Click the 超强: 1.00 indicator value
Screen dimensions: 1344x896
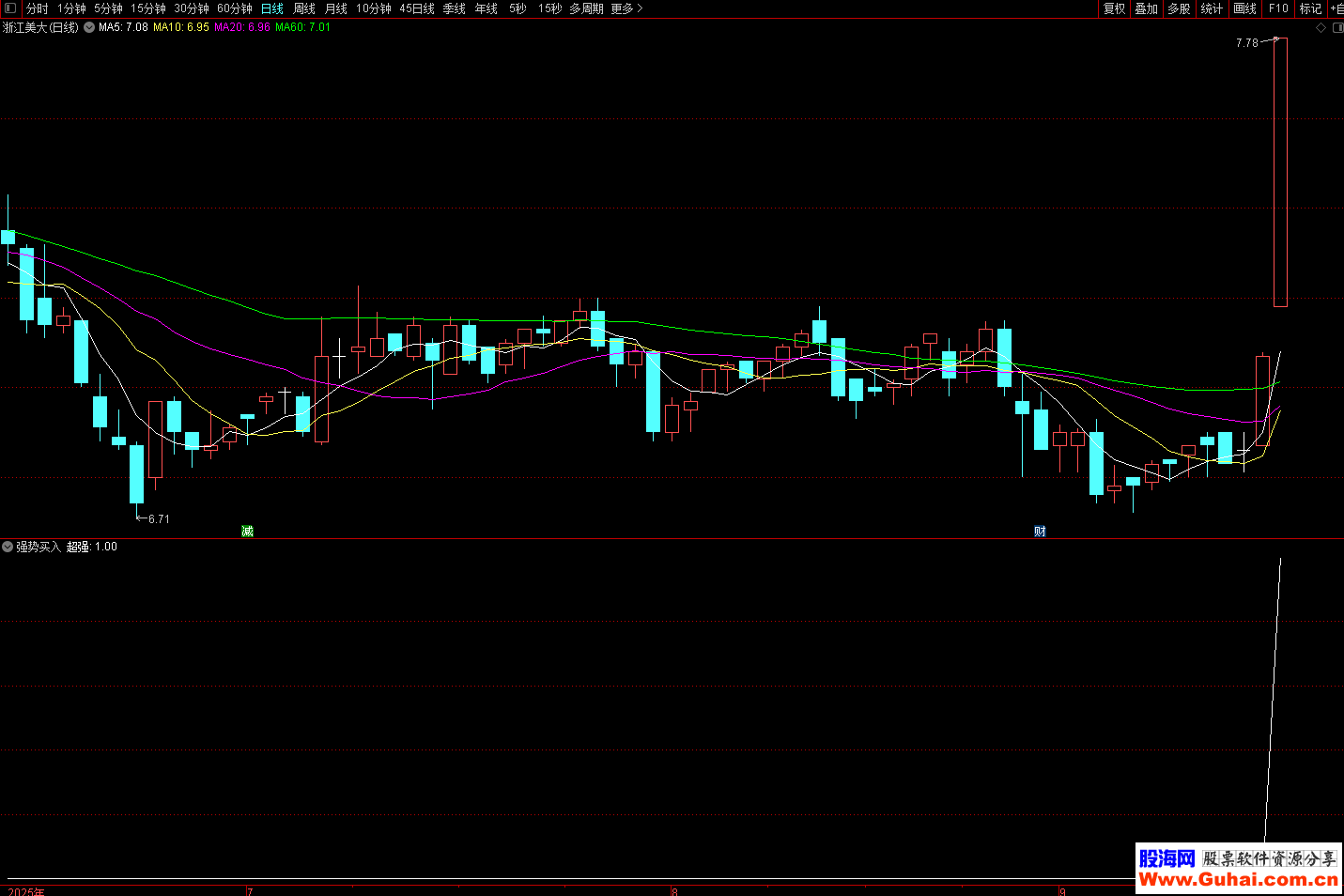pyautogui.click(x=92, y=547)
